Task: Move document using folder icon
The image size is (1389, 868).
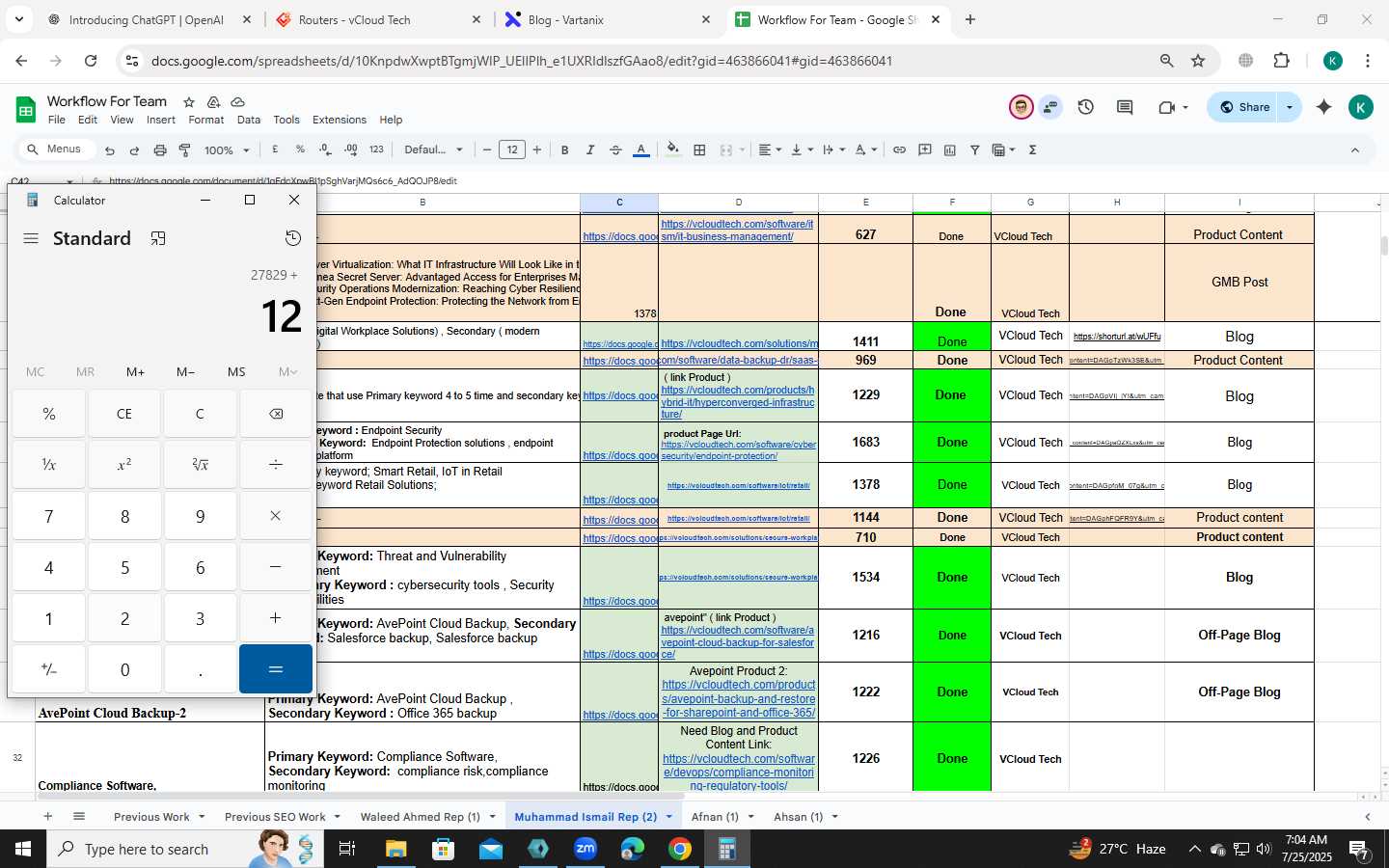Action: 213,101
